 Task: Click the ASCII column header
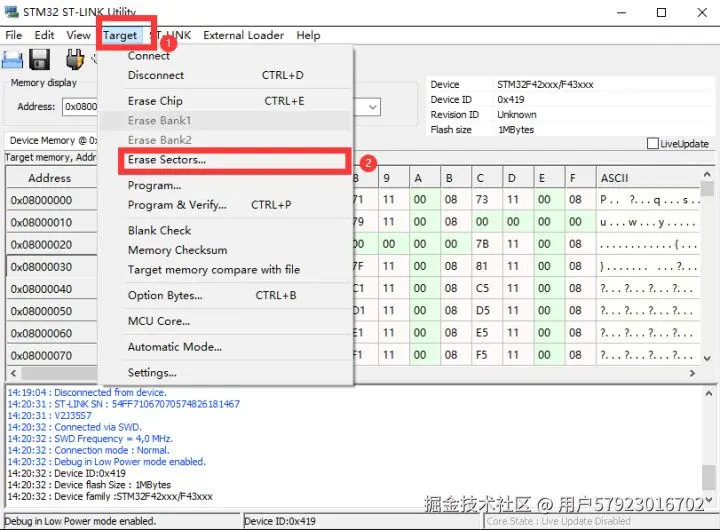[x=648, y=178]
